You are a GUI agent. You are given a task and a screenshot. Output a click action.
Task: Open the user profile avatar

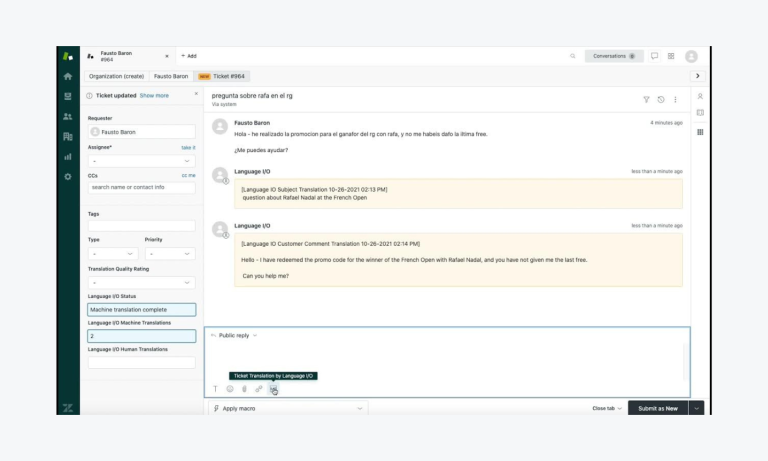coord(691,56)
